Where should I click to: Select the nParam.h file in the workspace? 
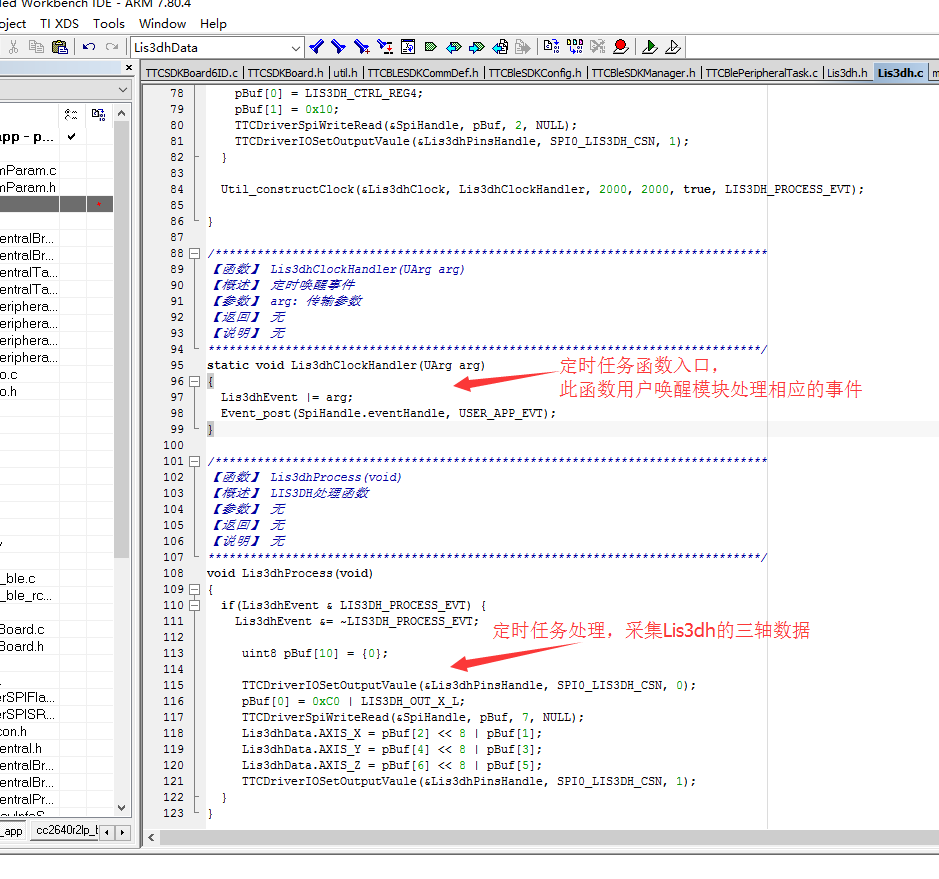point(28,187)
